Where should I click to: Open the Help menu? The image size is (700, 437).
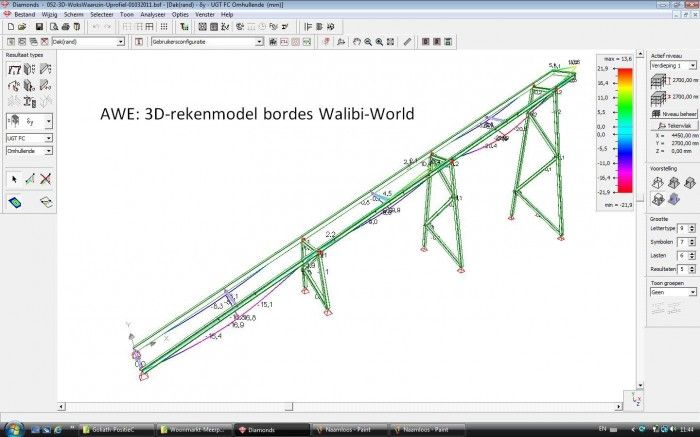(x=227, y=14)
